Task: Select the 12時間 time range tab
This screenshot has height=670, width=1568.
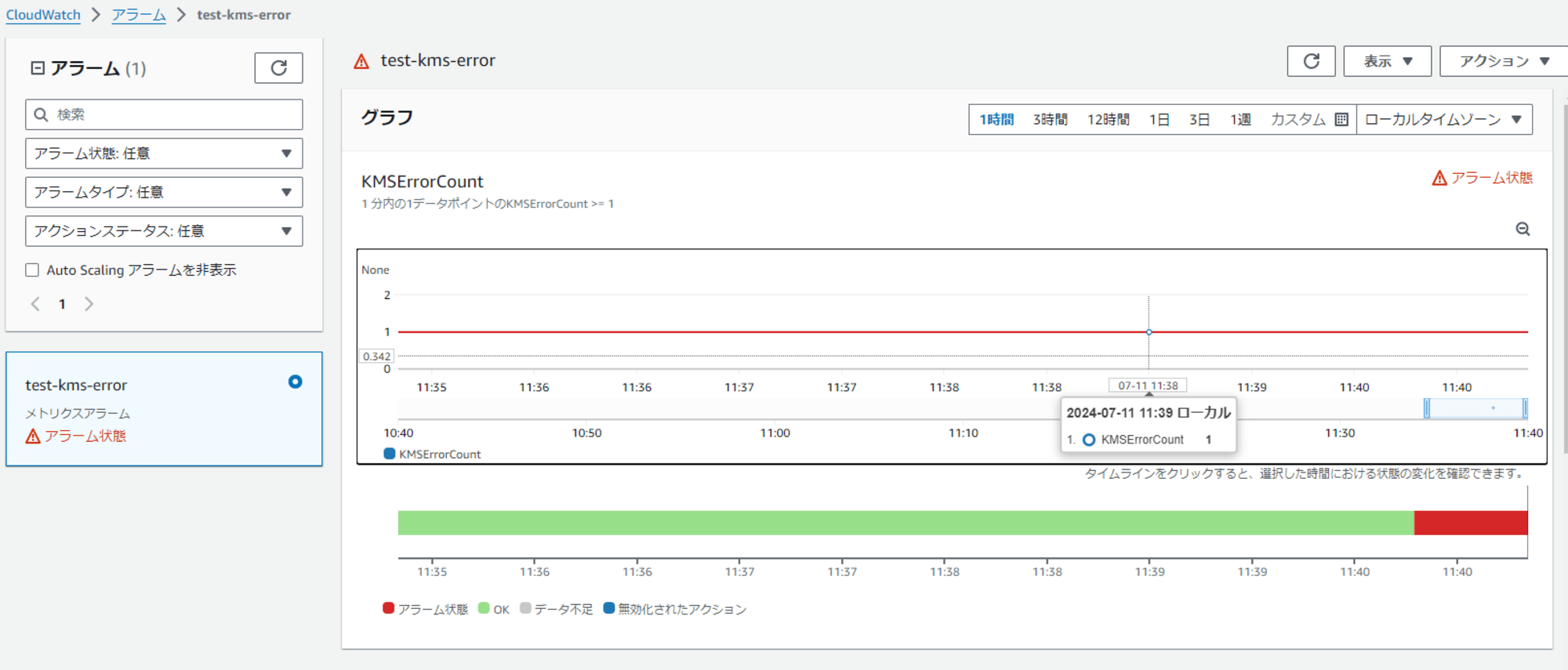Action: (x=1108, y=119)
